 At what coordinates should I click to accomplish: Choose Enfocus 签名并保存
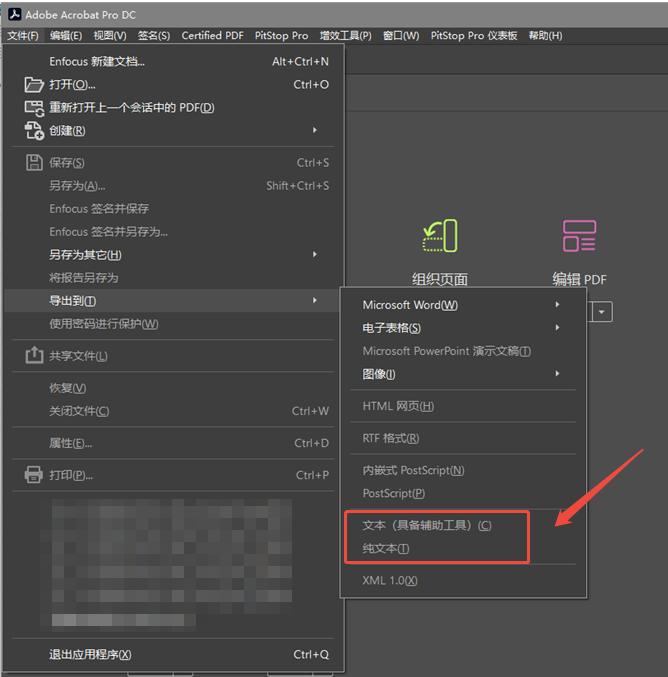pos(173,209)
